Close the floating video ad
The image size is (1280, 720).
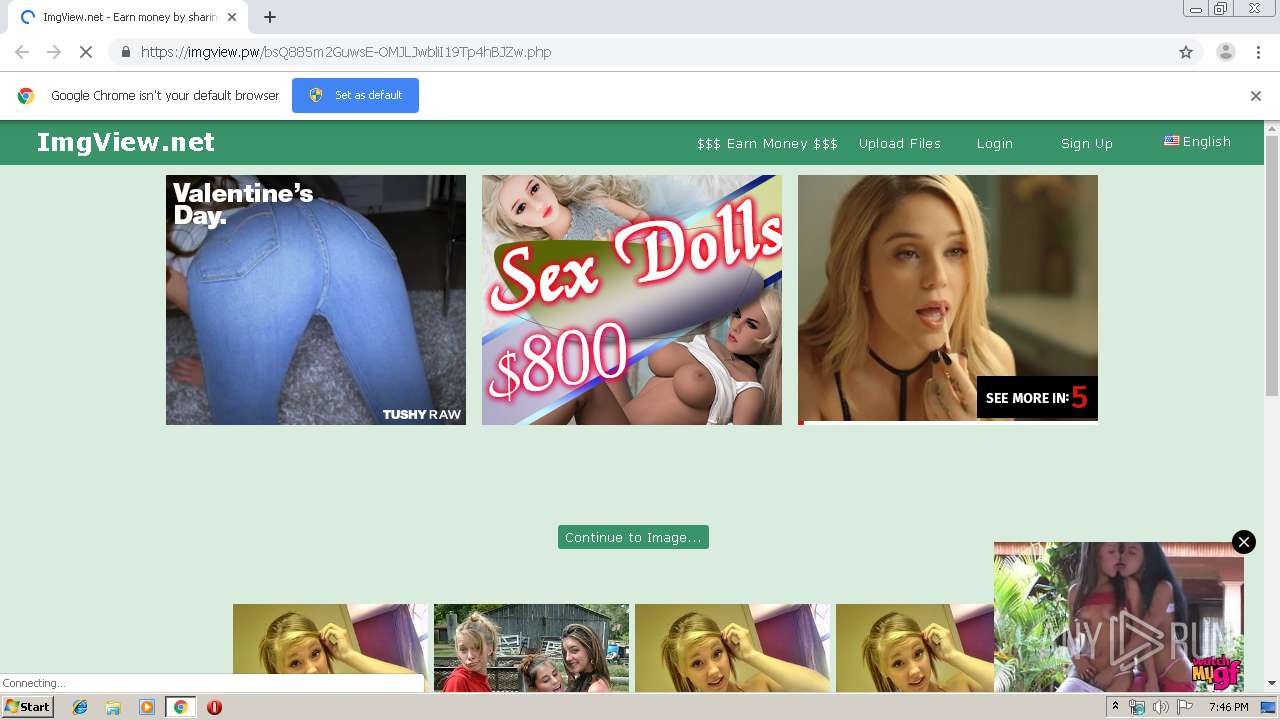pyautogui.click(x=1244, y=542)
